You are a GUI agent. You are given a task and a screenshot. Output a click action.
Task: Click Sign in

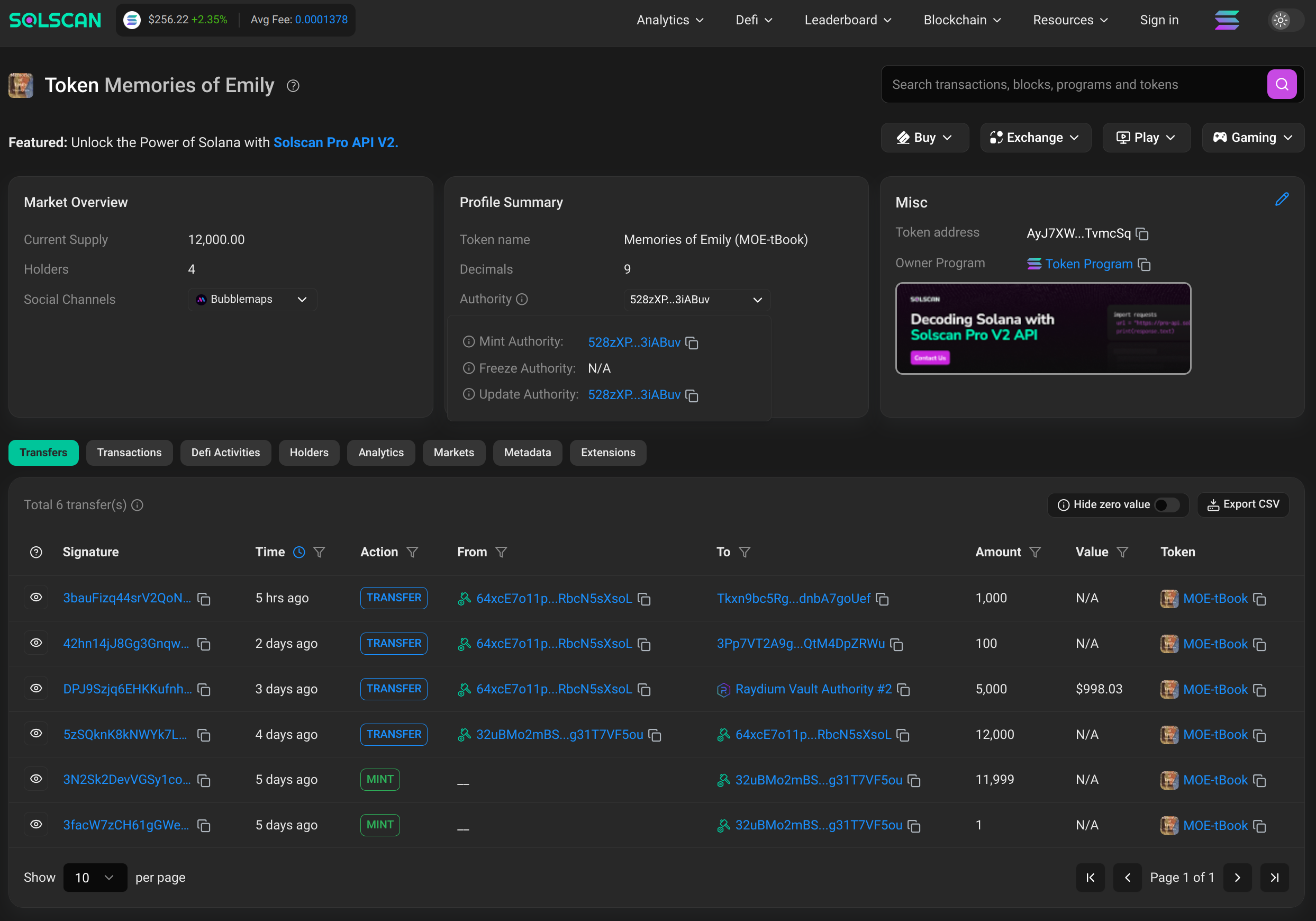(1159, 20)
